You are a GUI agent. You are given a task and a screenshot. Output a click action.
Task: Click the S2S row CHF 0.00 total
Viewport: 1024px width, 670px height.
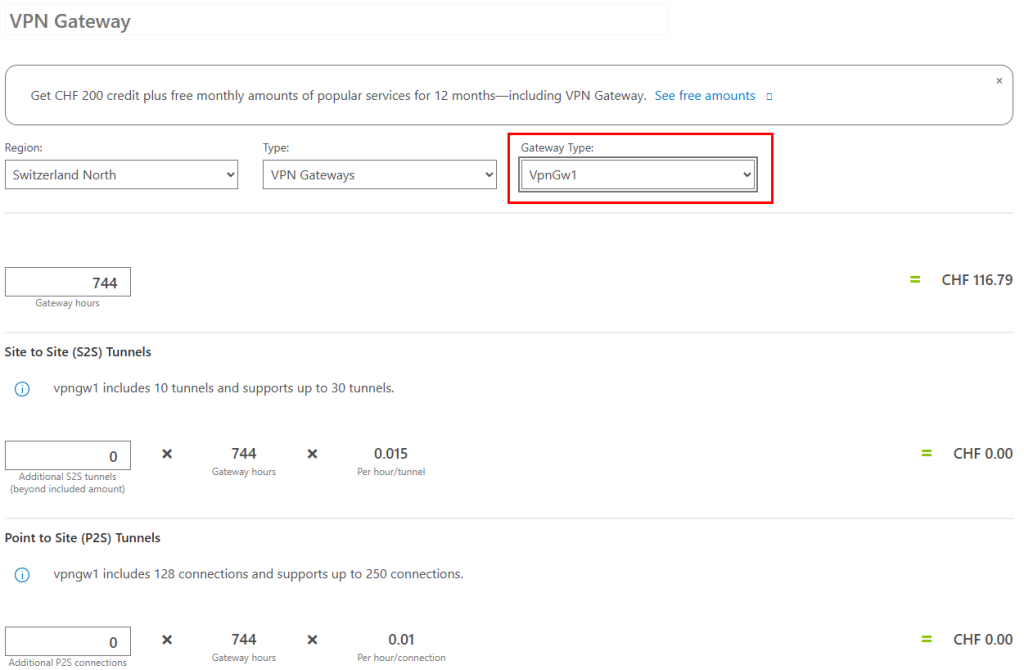(x=983, y=454)
